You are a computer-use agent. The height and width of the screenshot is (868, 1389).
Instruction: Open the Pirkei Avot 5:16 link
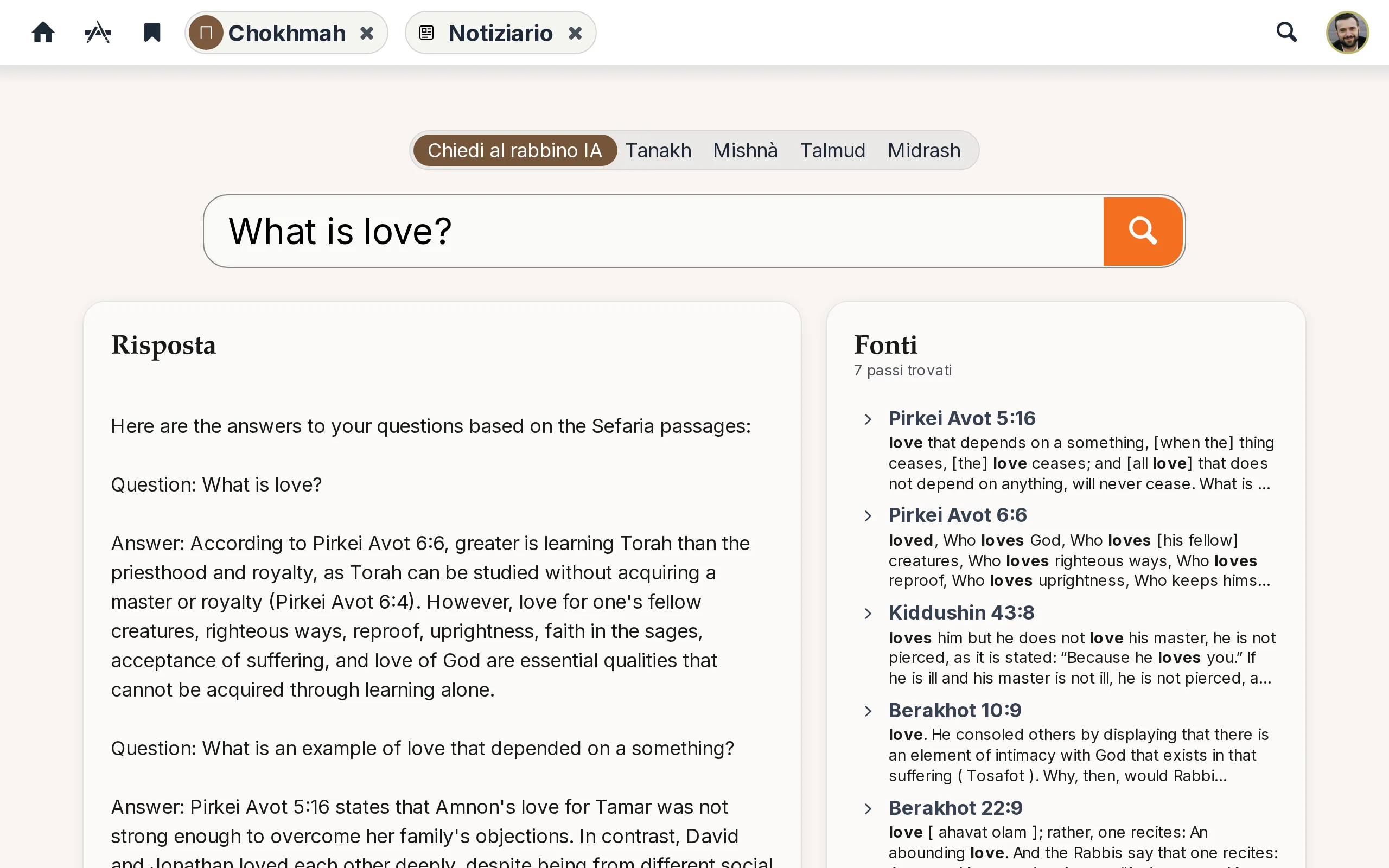pos(962,418)
